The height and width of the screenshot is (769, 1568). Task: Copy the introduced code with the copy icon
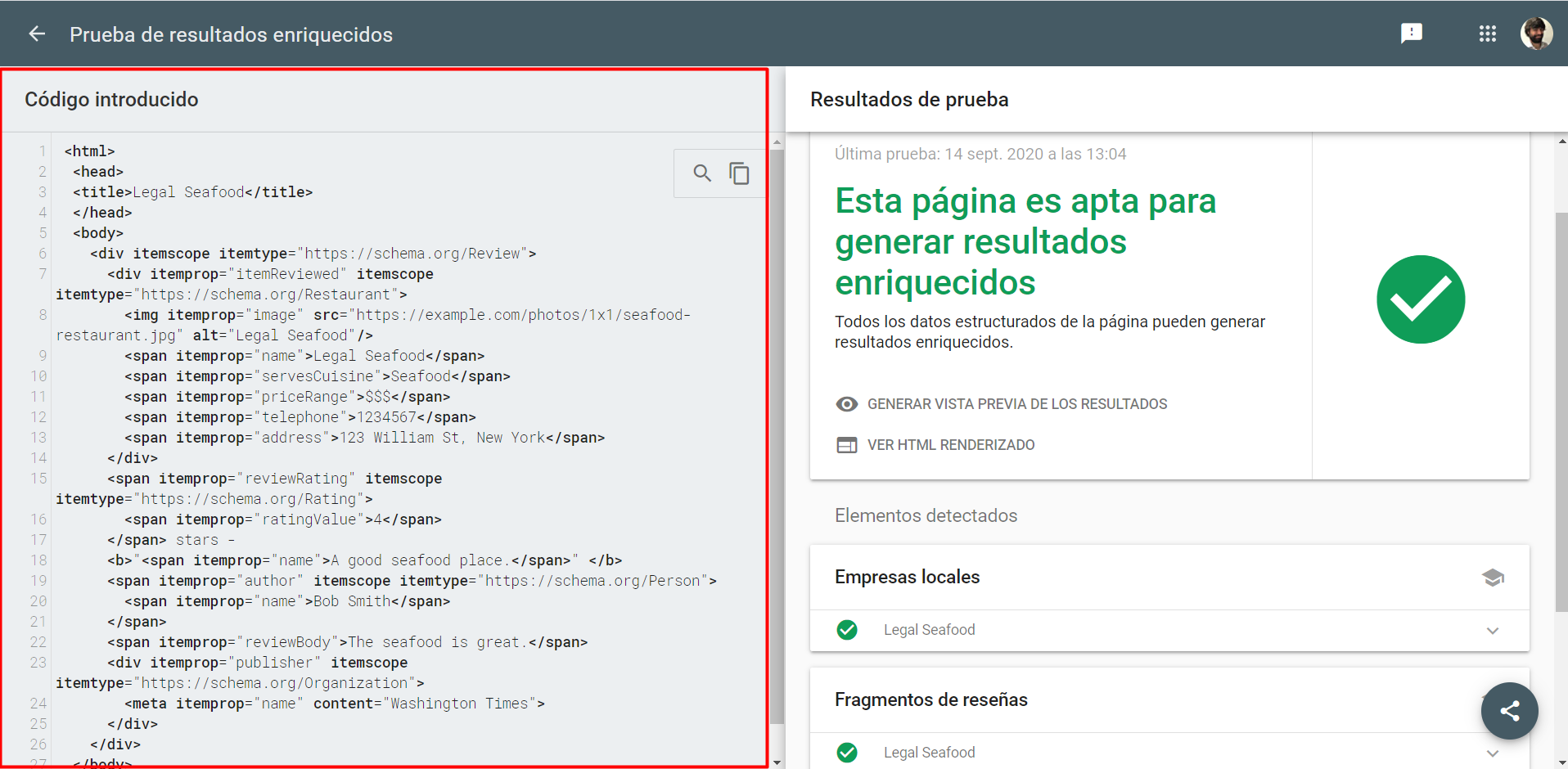point(739,173)
